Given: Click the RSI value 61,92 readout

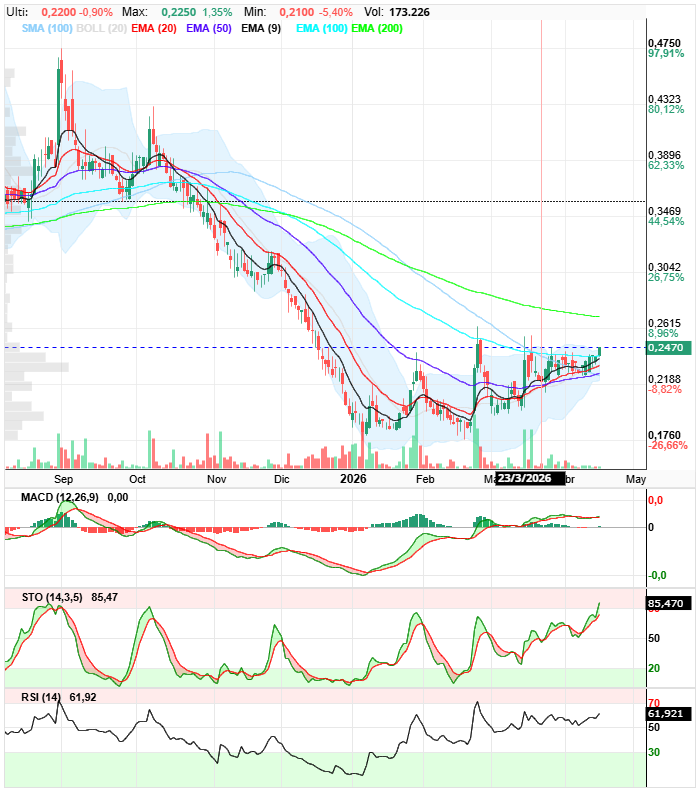Looking at the screenshot, I should (83, 697).
